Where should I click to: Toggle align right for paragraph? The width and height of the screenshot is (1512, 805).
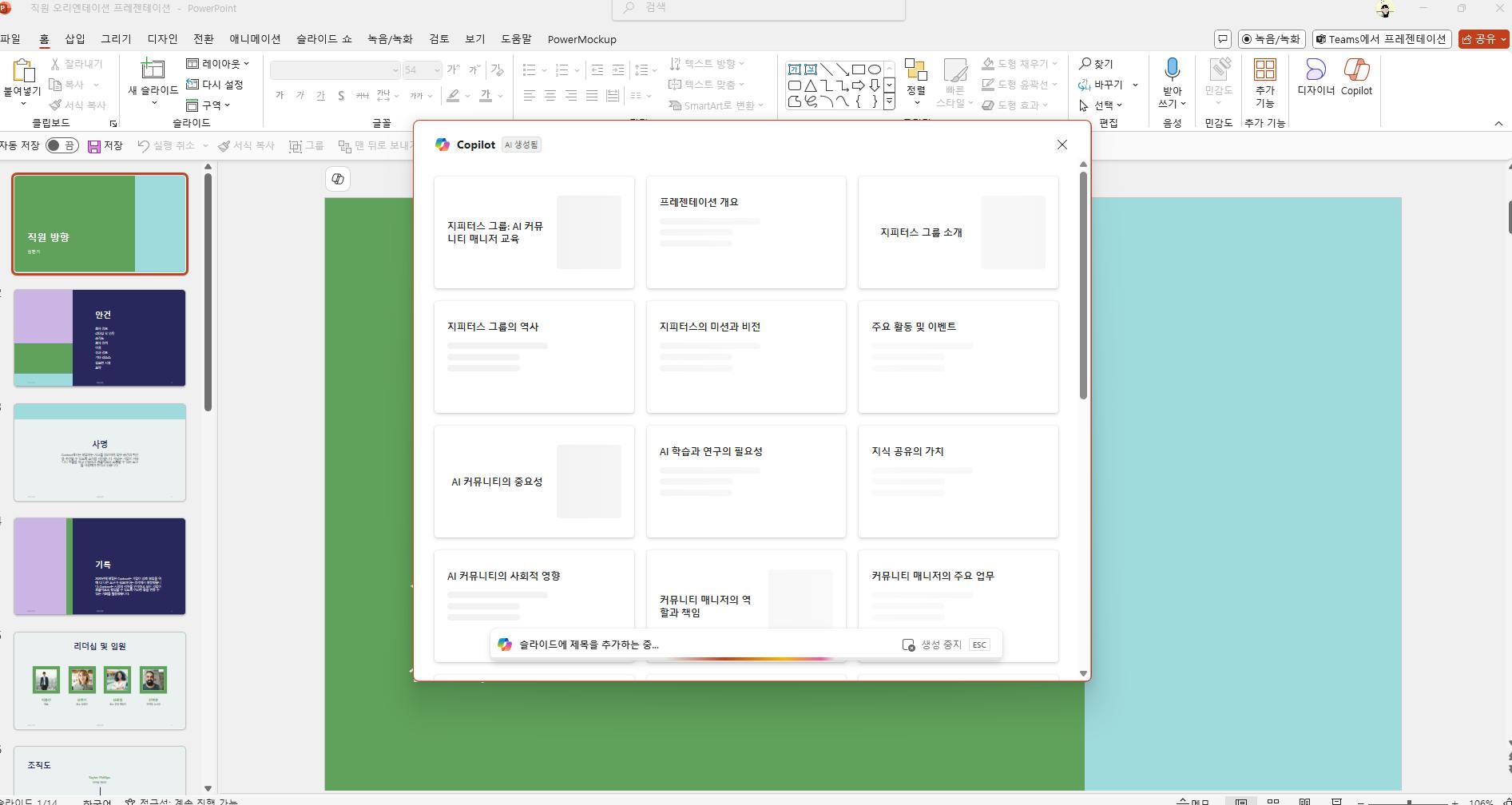(x=570, y=96)
